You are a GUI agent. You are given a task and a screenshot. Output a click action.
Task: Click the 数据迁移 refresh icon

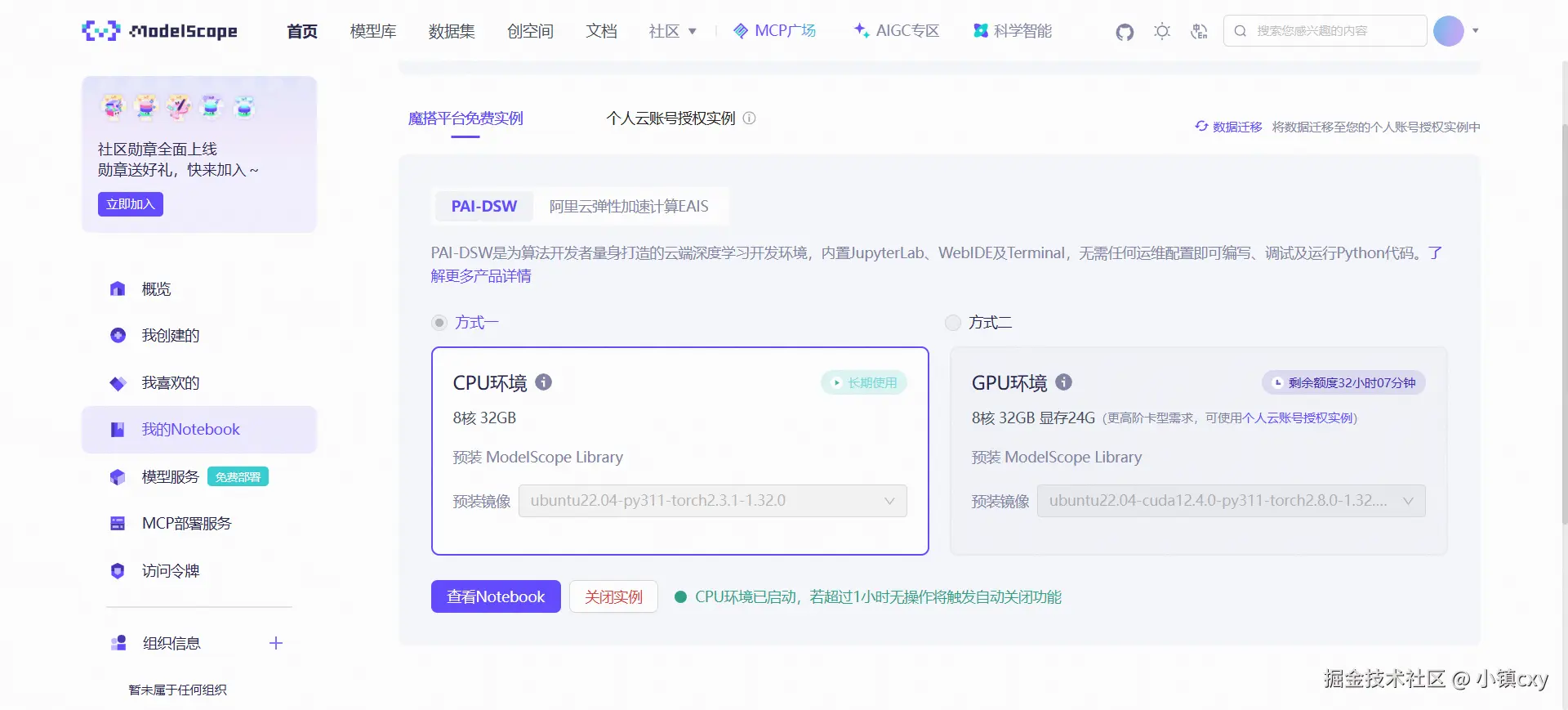point(1201,126)
